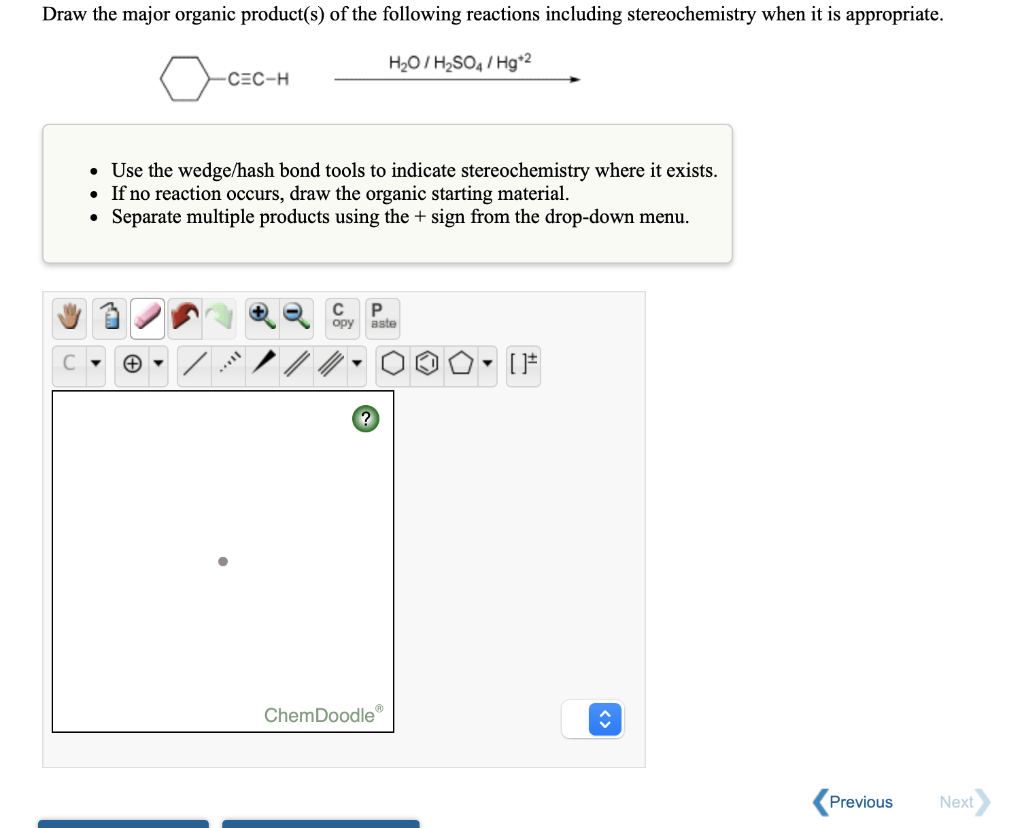
Task: Redo with the green arrow icon
Action: [x=219, y=318]
